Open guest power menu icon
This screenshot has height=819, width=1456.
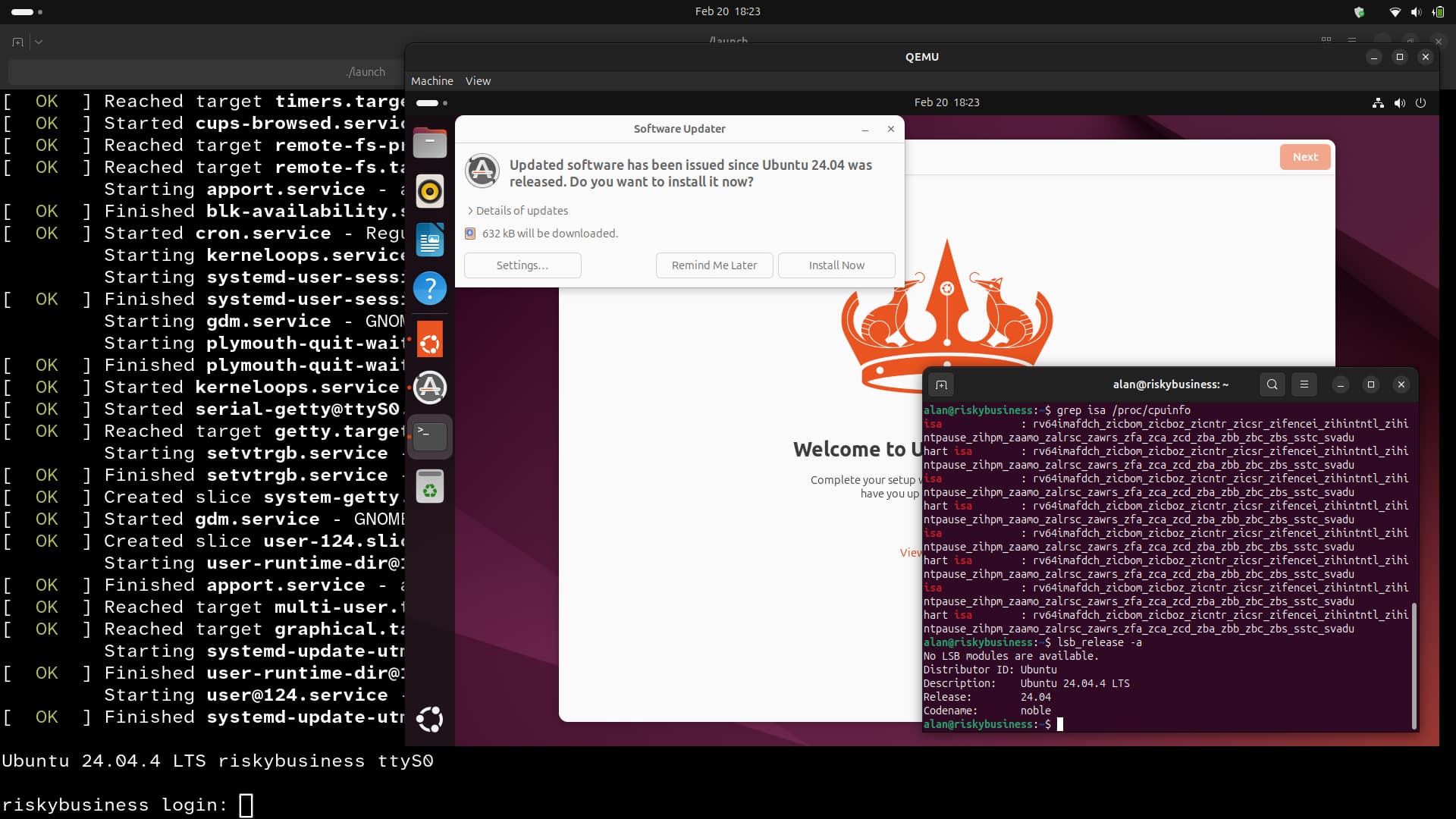(x=1420, y=102)
